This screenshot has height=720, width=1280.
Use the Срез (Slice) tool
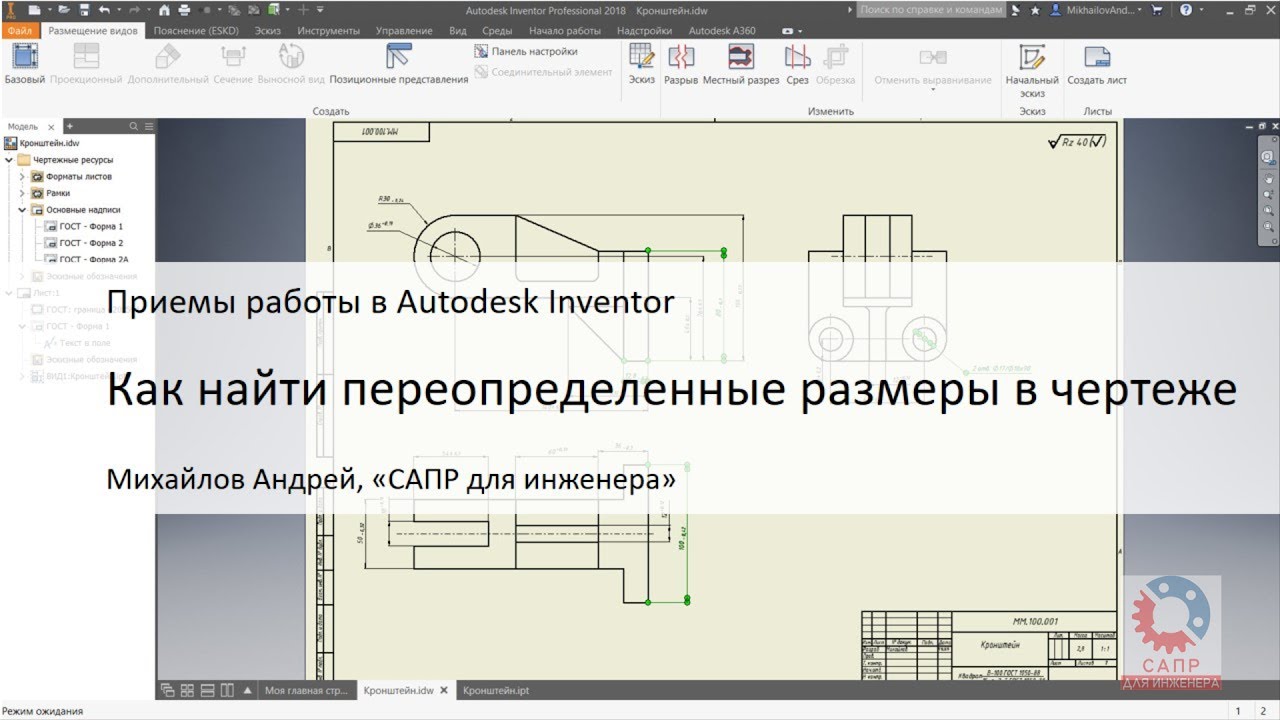tap(797, 63)
